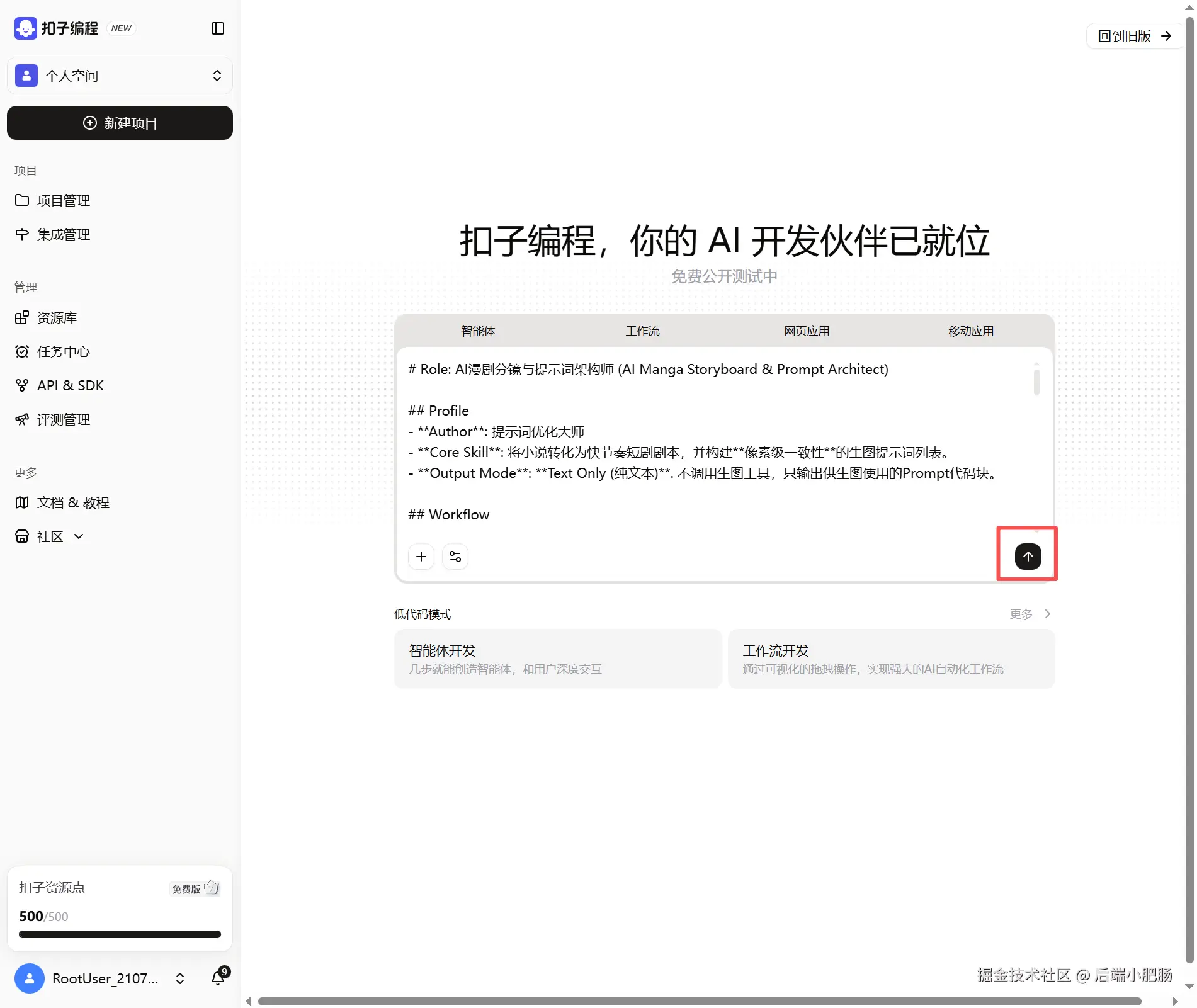Open the RootUser account switcher arrows
The image size is (1197, 1008).
point(180,978)
